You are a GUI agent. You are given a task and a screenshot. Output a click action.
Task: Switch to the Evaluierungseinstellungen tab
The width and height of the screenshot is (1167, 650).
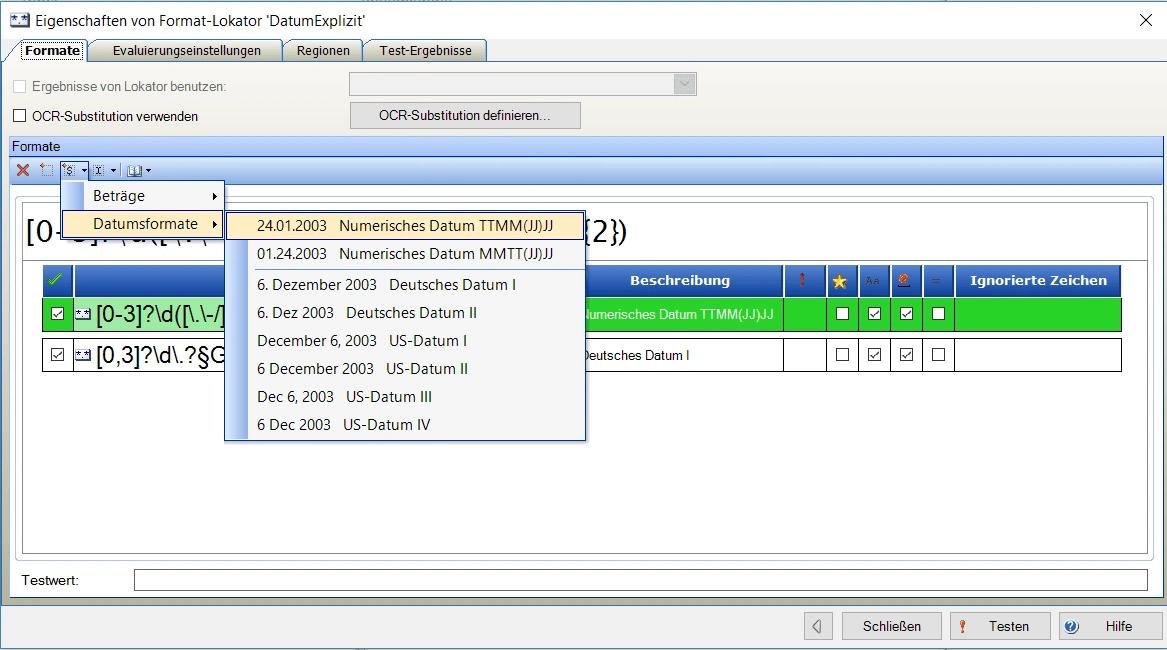(x=187, y=51)
